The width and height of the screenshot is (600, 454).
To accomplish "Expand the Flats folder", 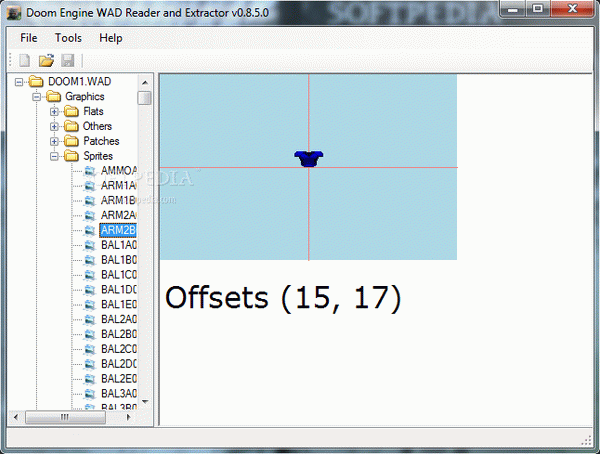I will [x=54, y=112].
